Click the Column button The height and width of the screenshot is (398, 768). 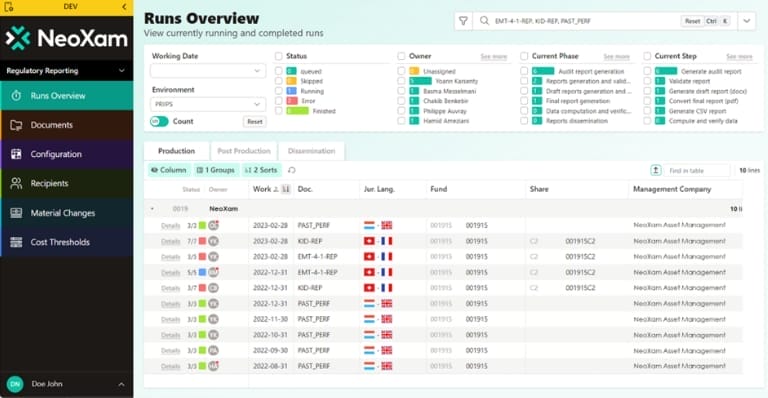pyautogui.click(x=169, y=170)
